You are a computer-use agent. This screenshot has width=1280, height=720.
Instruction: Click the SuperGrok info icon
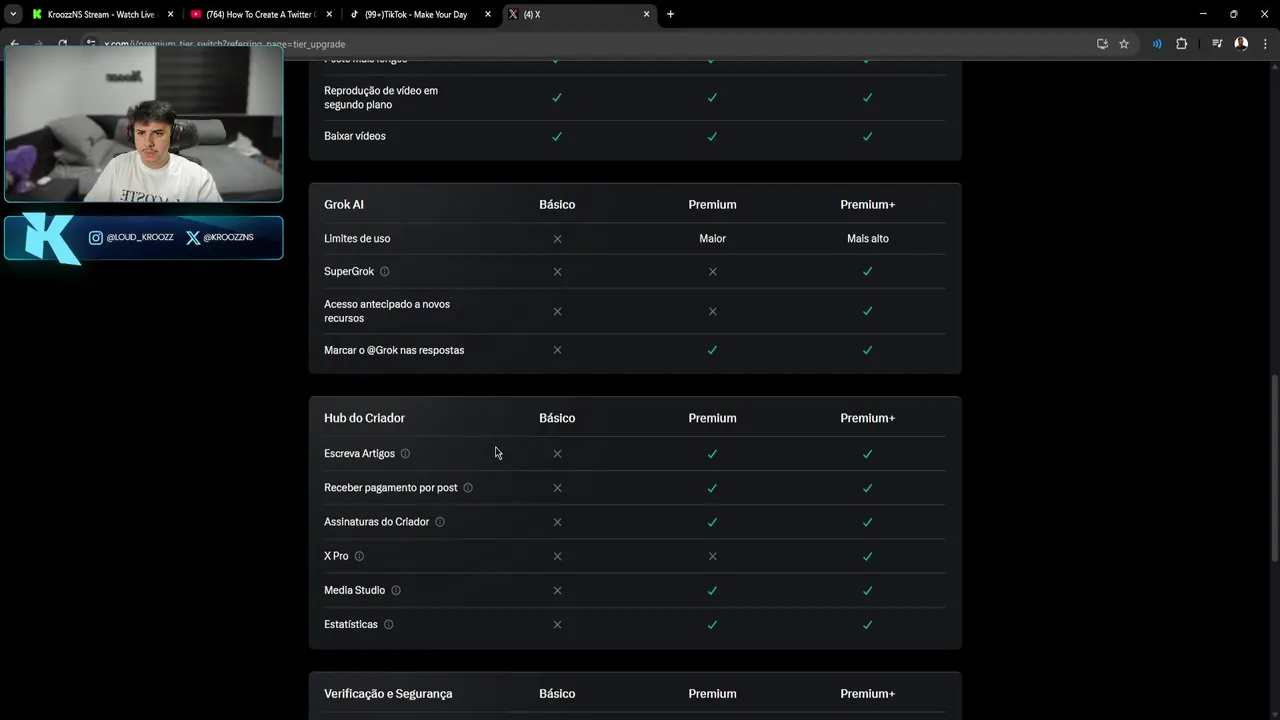[x=385, y=272]
